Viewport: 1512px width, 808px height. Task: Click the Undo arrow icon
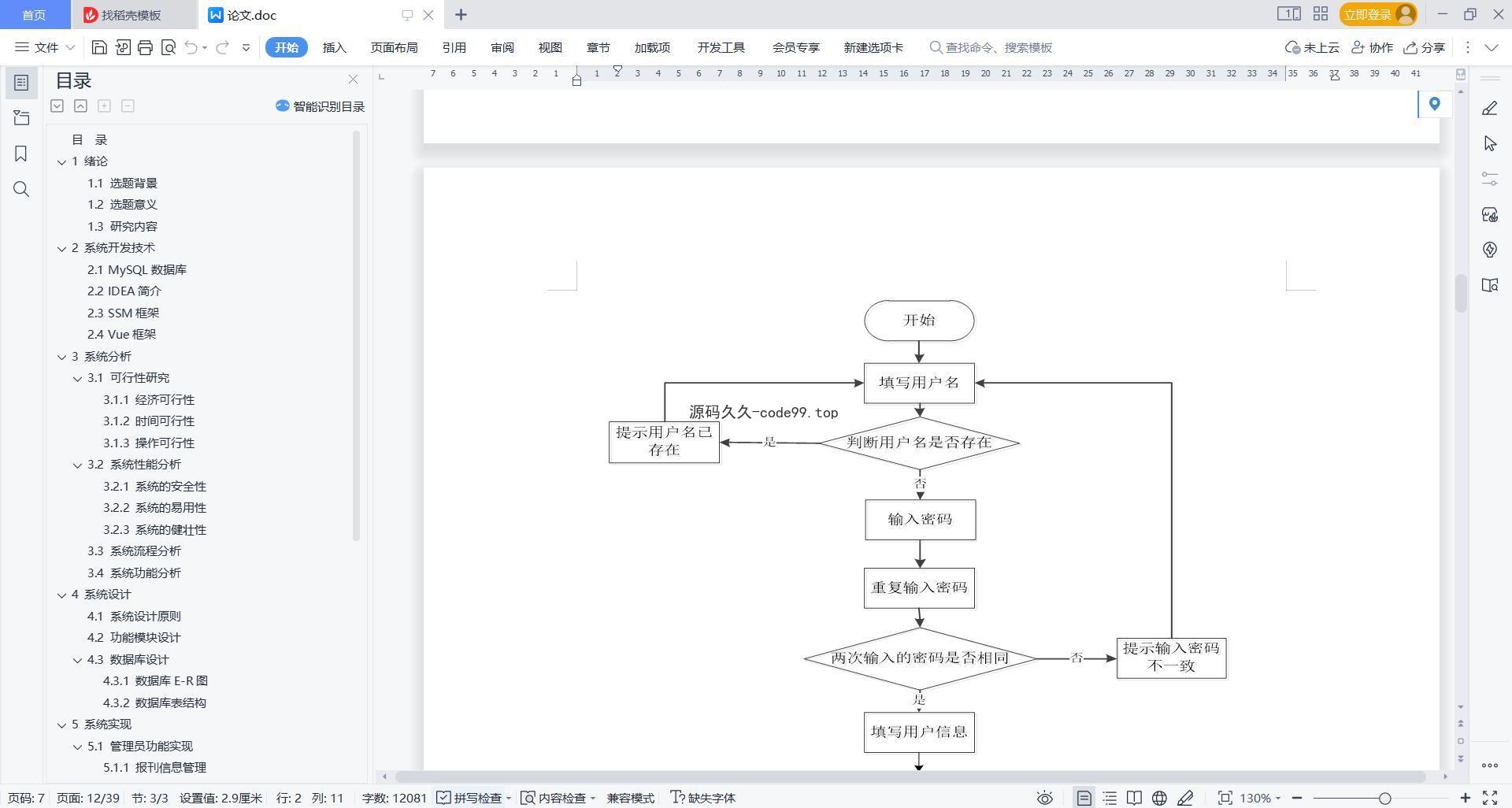(191, 47)
